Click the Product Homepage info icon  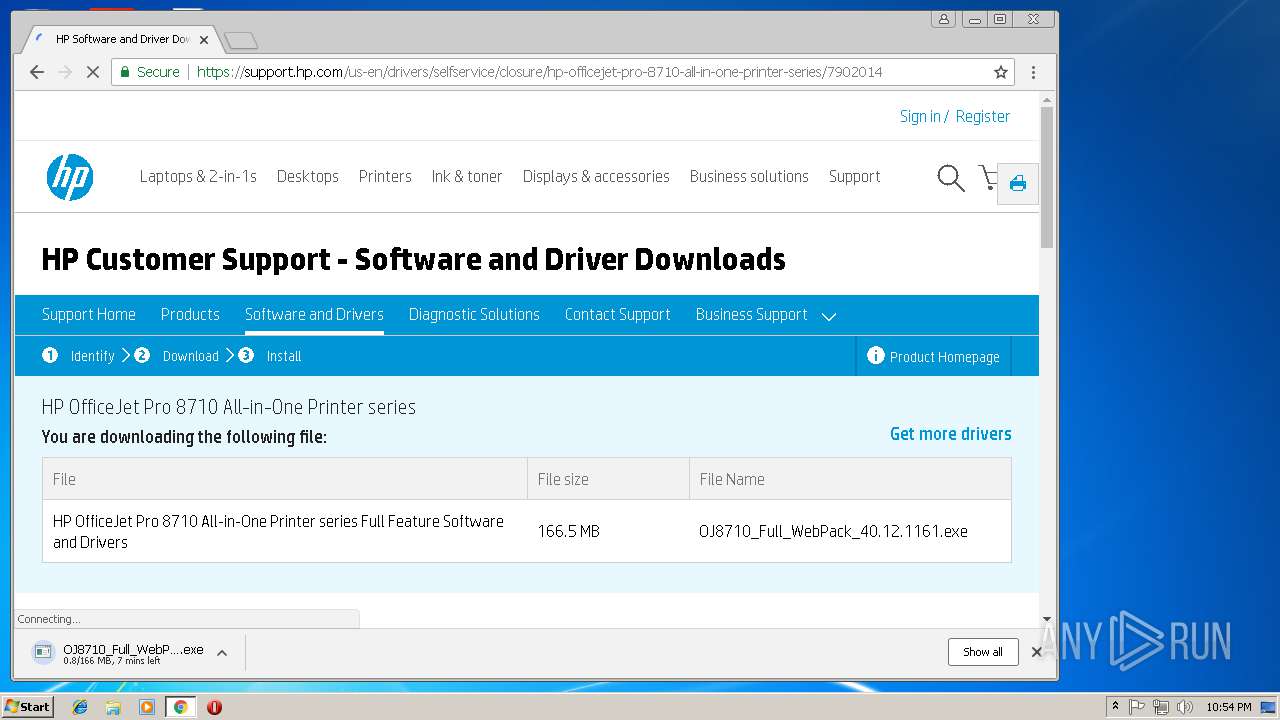pyautogui.click(x=875, y=355)
